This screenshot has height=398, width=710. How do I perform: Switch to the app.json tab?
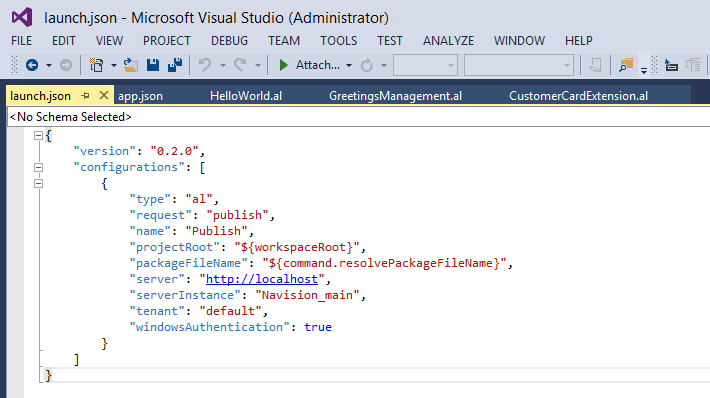coord(140,96)
